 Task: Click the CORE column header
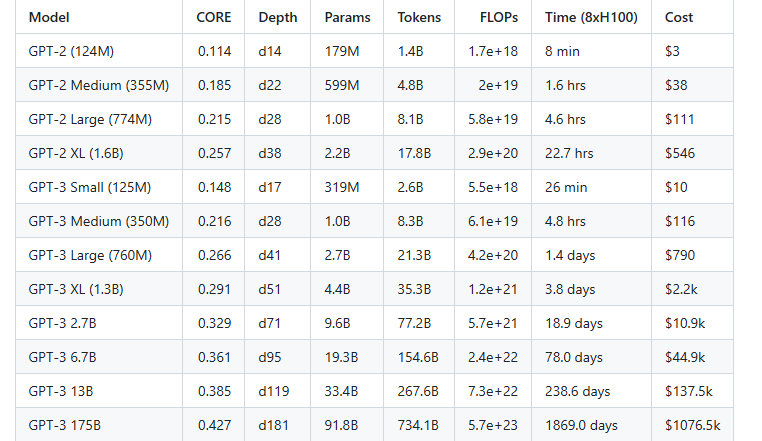pos(214,17)
